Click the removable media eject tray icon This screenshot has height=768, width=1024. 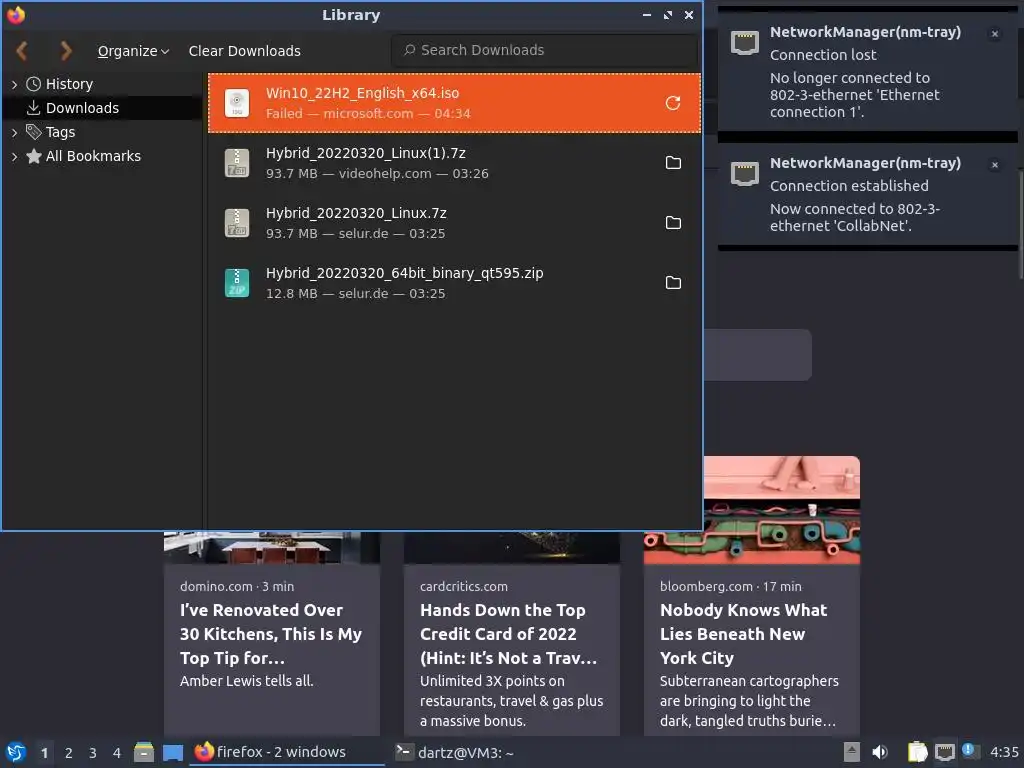851,752
